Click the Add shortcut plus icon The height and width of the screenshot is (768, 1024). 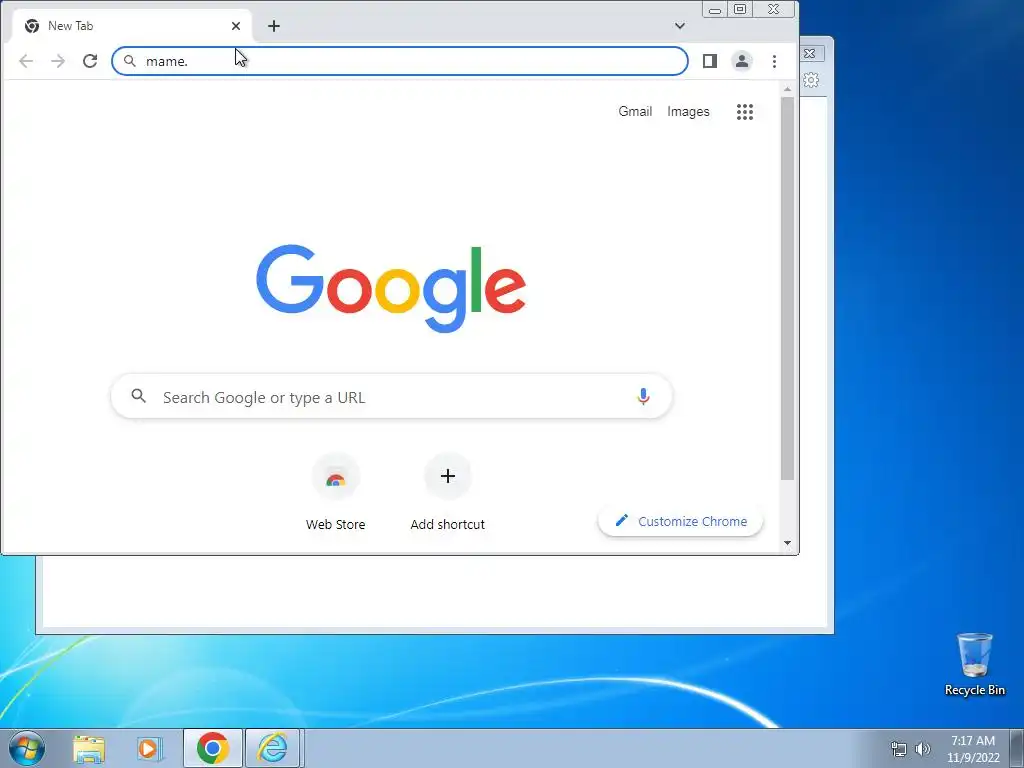448,476
